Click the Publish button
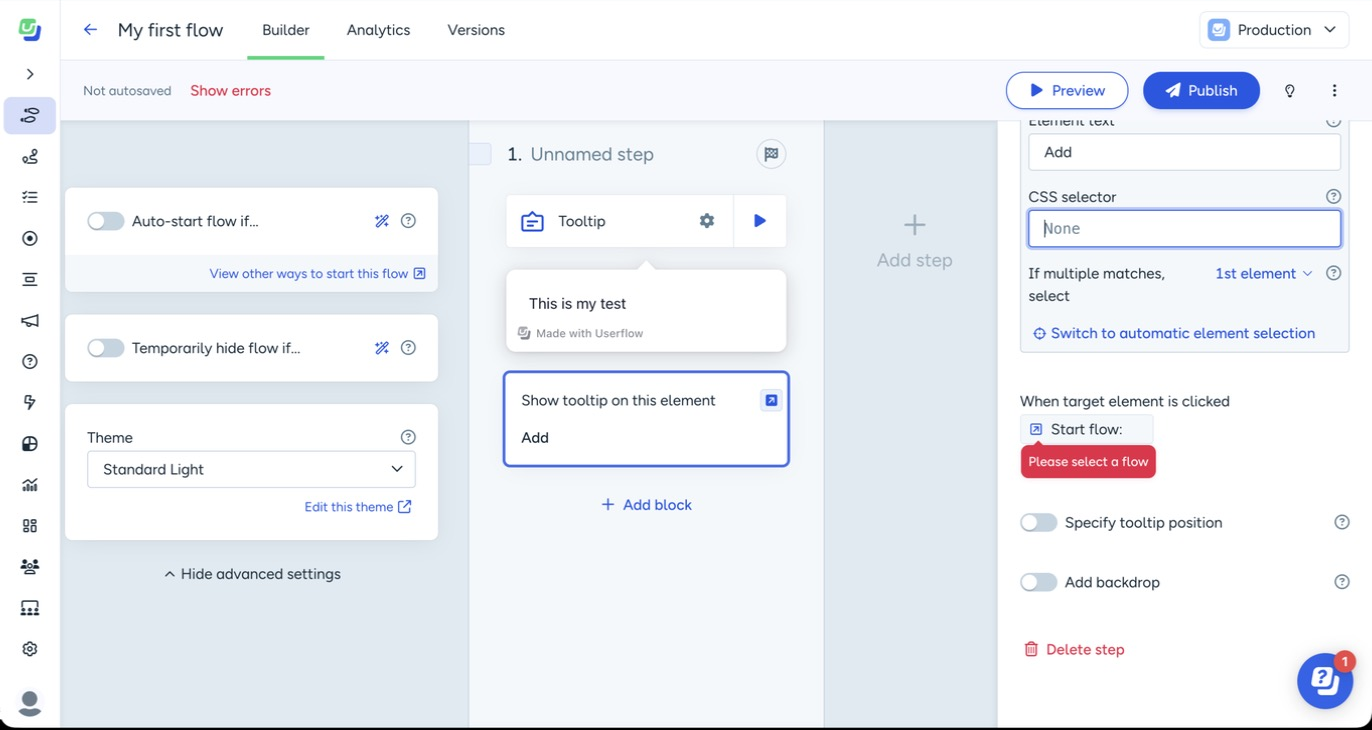 1201,91
